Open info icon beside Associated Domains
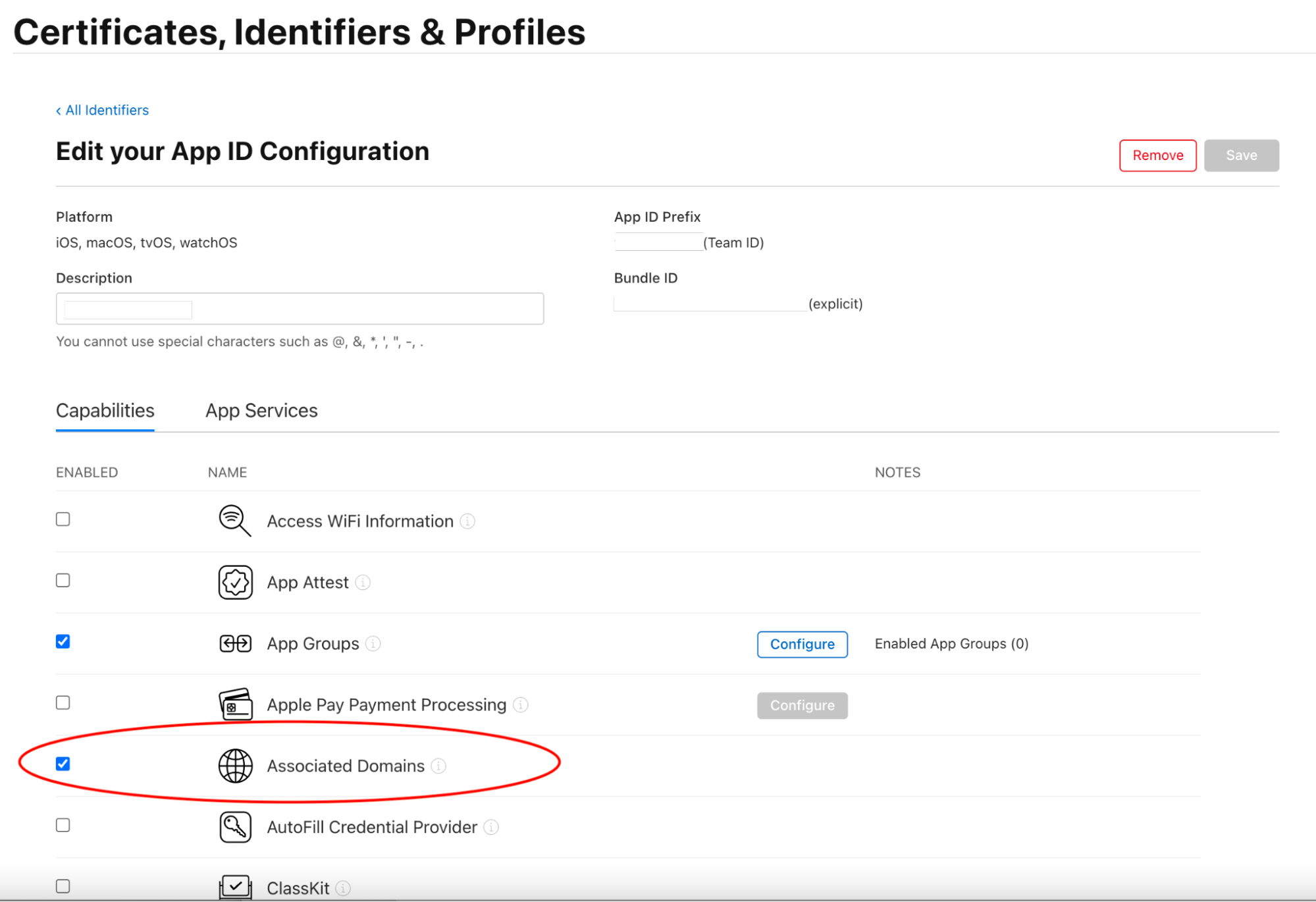The height and width of the screenshot is (902, 1316). coord(438,766)
